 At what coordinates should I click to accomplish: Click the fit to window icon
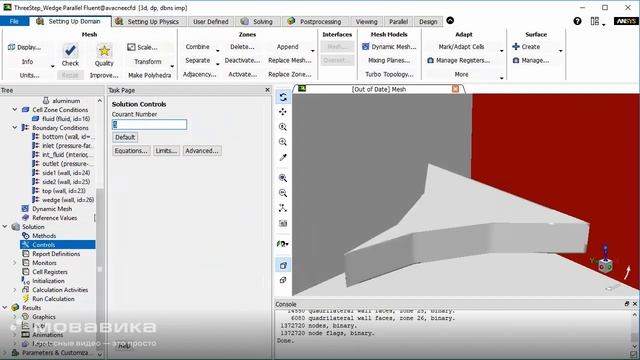point(283,178)
